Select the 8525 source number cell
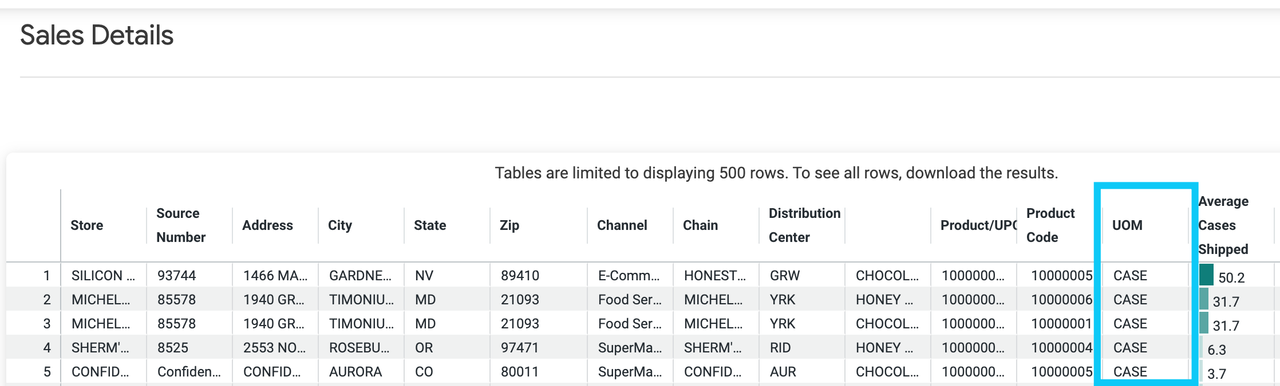Viewport: 1280px width, 386px height. click(172, 348)
